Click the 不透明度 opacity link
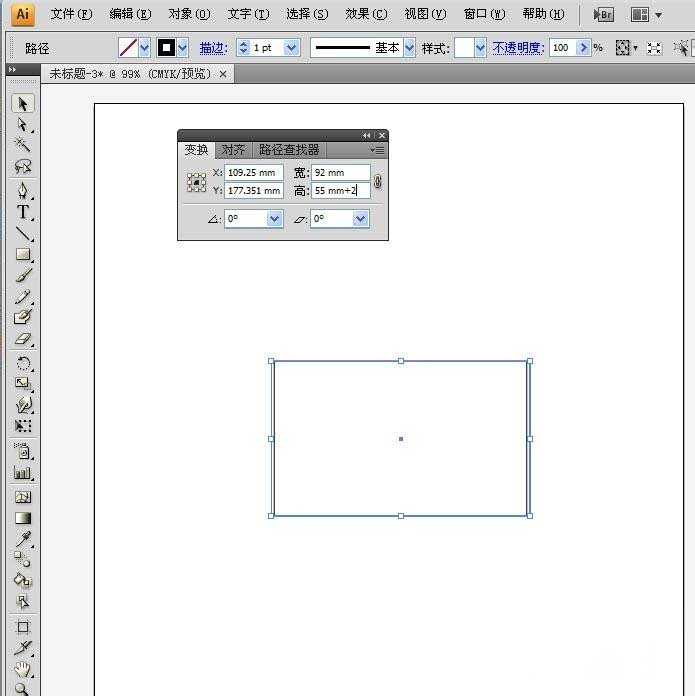The height and width of the screenshot is (696, 695). (518, 48)
